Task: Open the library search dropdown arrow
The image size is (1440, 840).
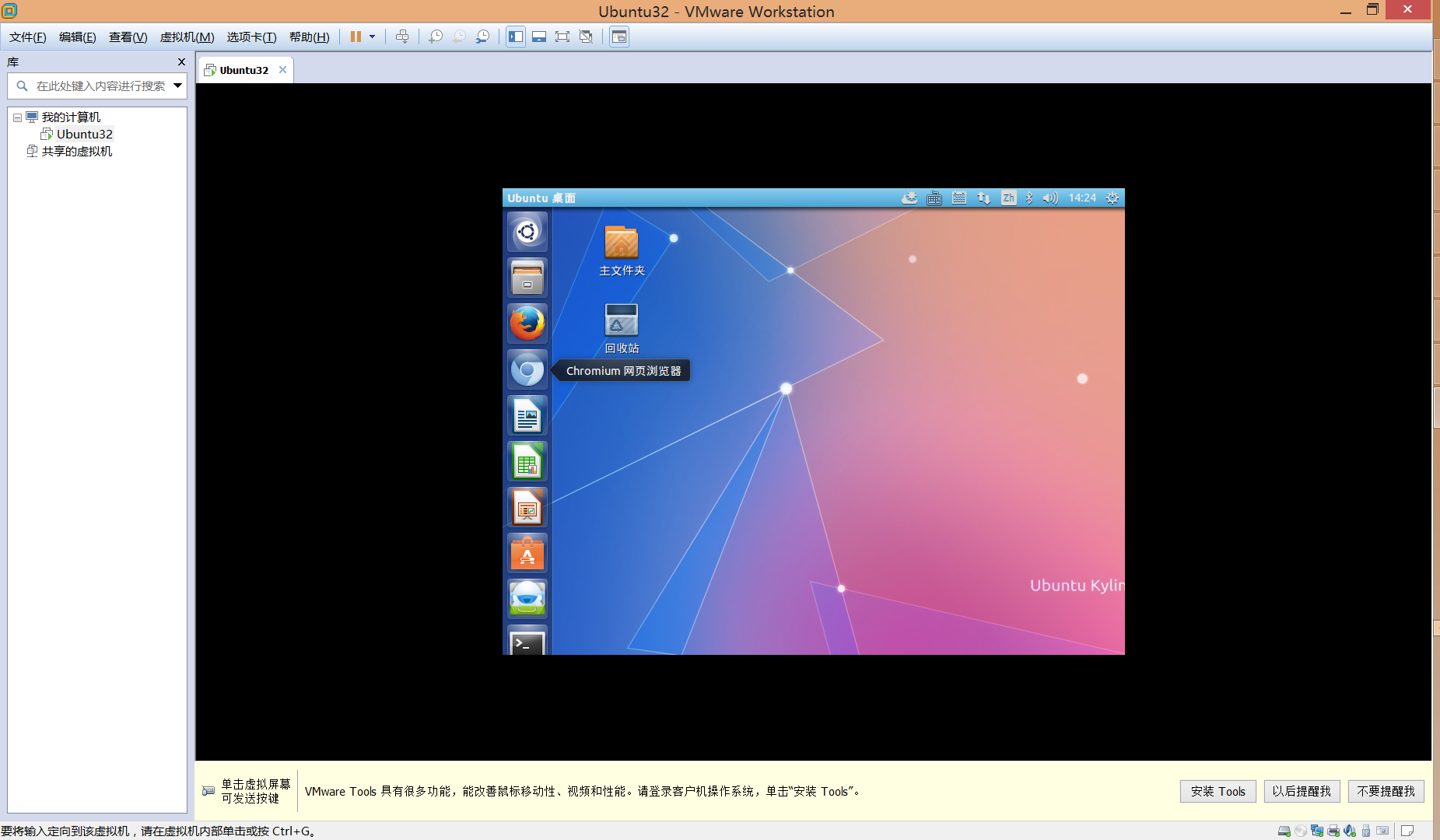Action: (x=178, y=86)
